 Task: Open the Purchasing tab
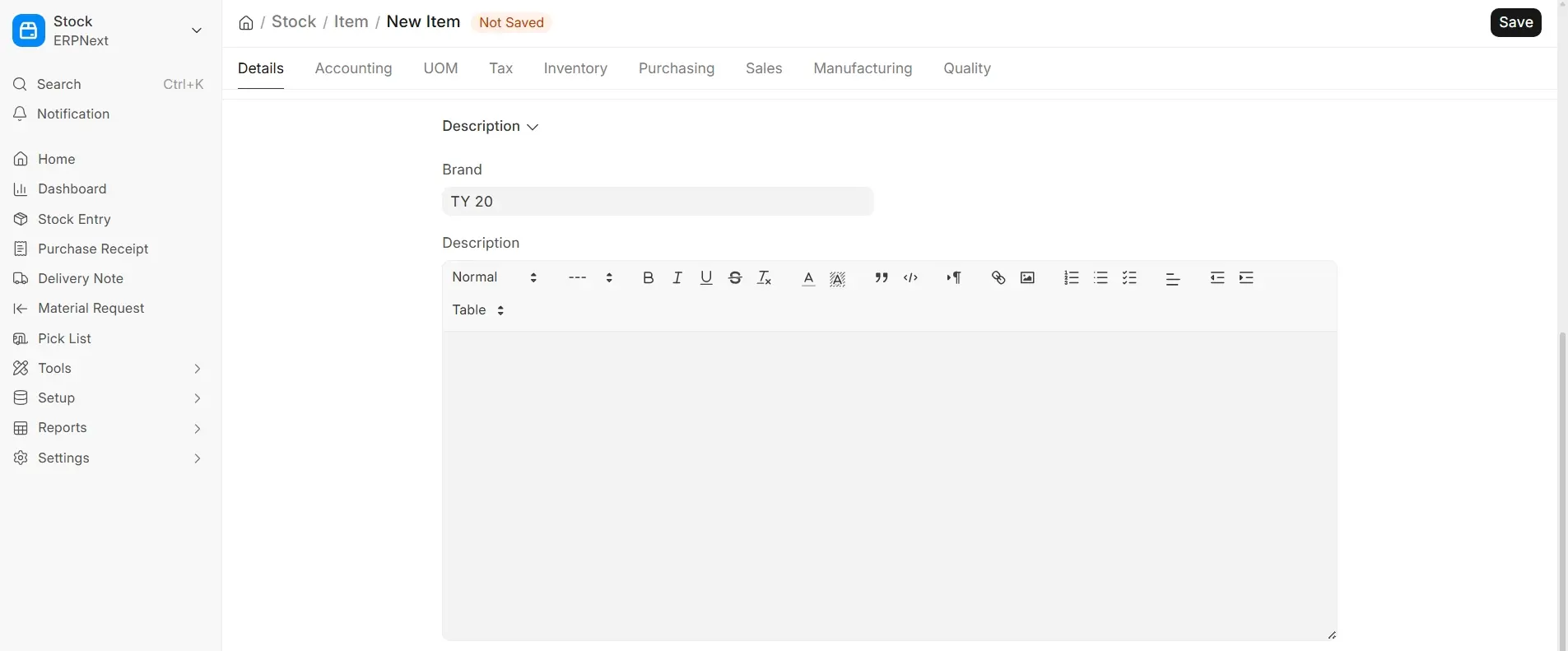(677, 68)
